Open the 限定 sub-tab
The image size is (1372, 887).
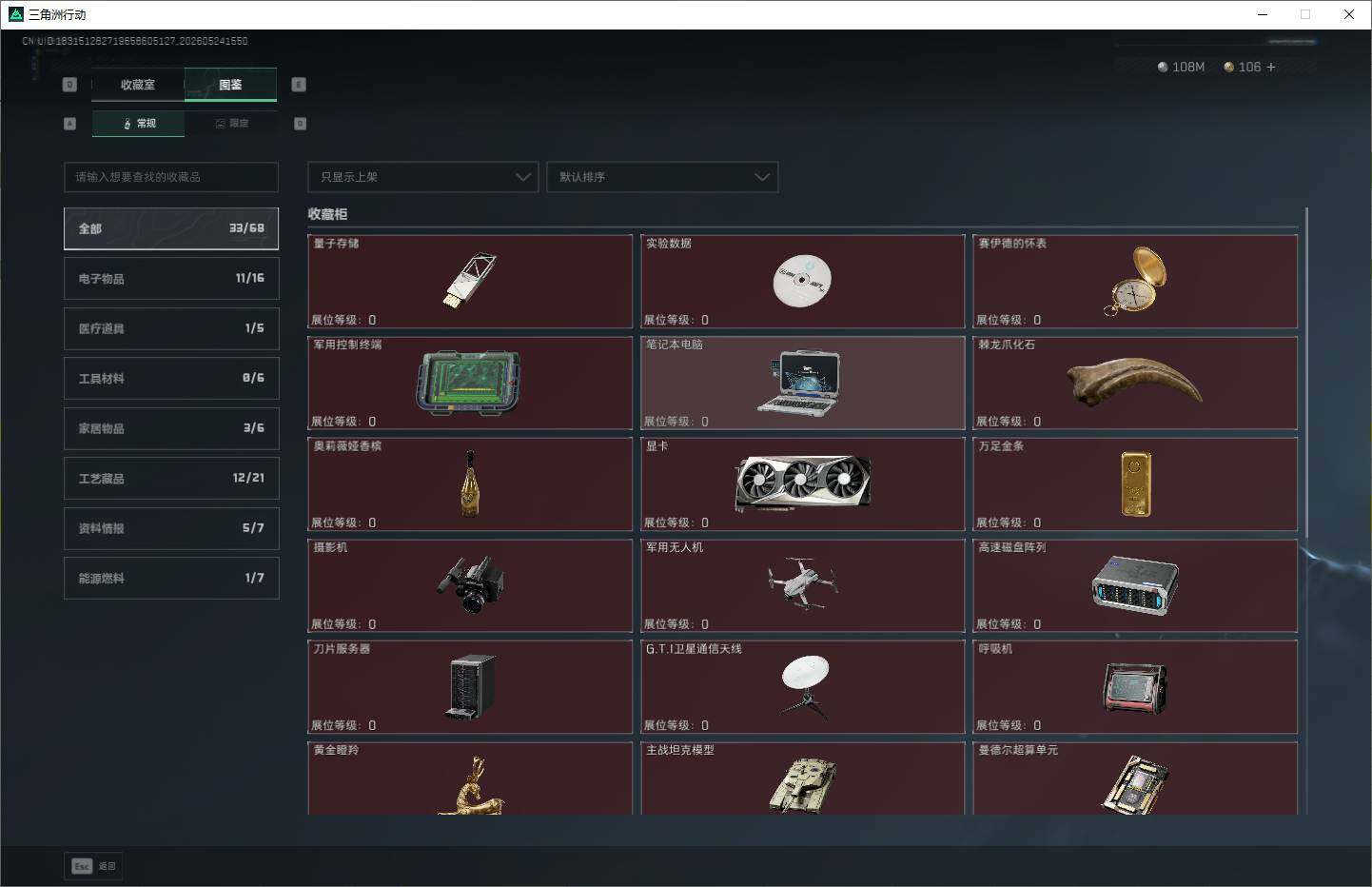point(232,124)
